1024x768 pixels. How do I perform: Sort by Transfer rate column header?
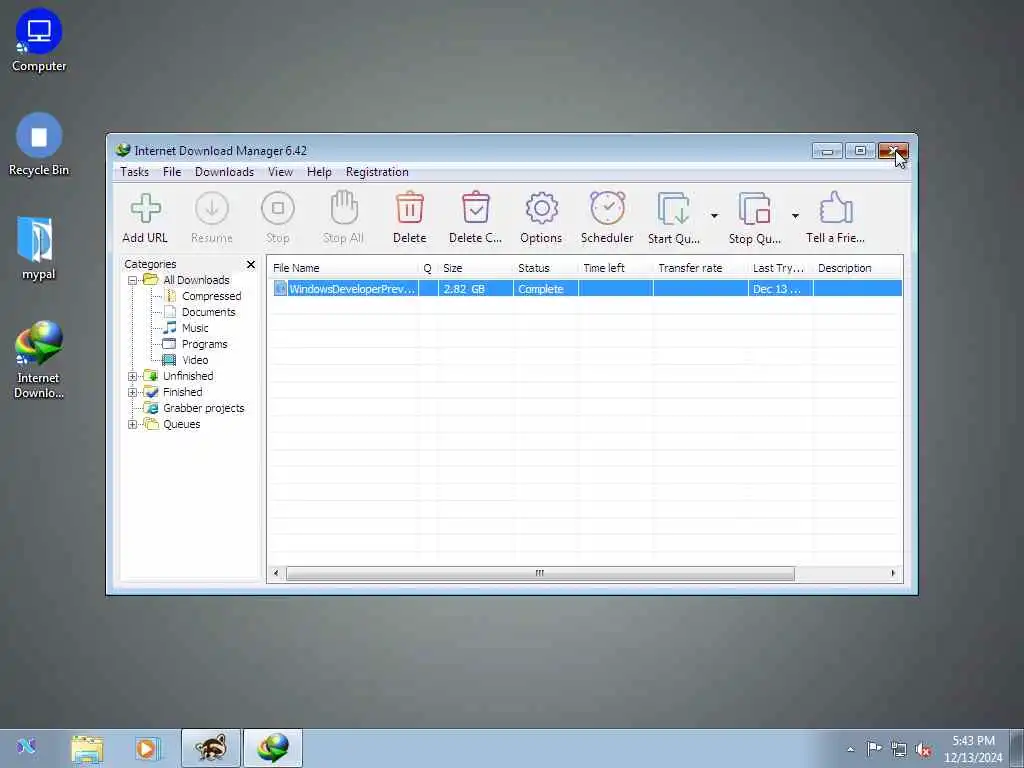tap(700, 268)
